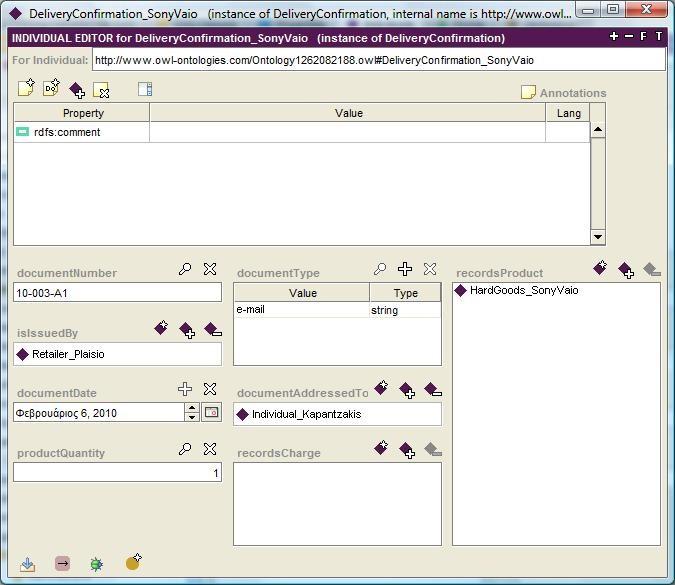This screenshot has width=675, height=585.
Task: Click the T button in the editor header
Action: pyautogui.click(x=659, y=36)
